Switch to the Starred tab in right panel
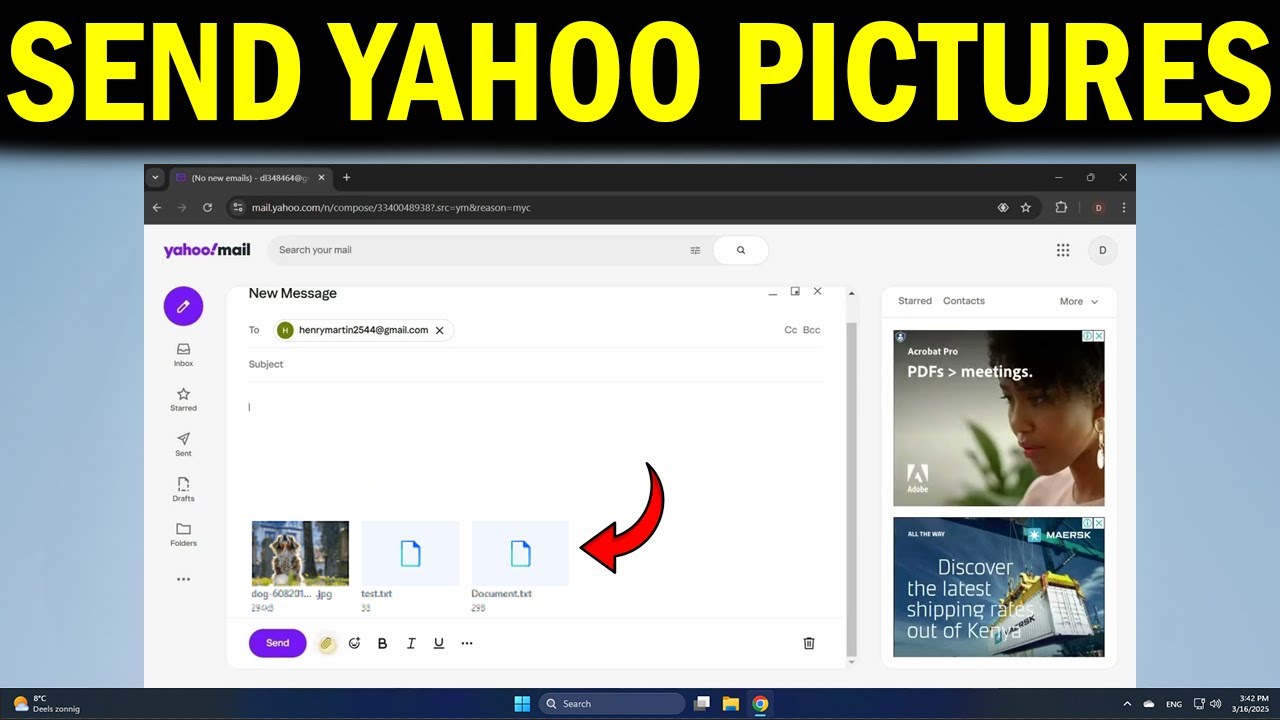1280x720 pixels. [914, 301]
